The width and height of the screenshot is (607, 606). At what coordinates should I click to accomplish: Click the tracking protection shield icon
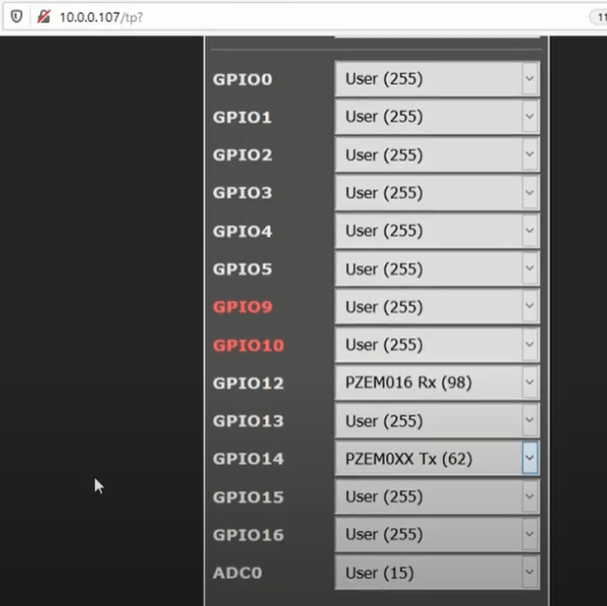tap(16, 17)
